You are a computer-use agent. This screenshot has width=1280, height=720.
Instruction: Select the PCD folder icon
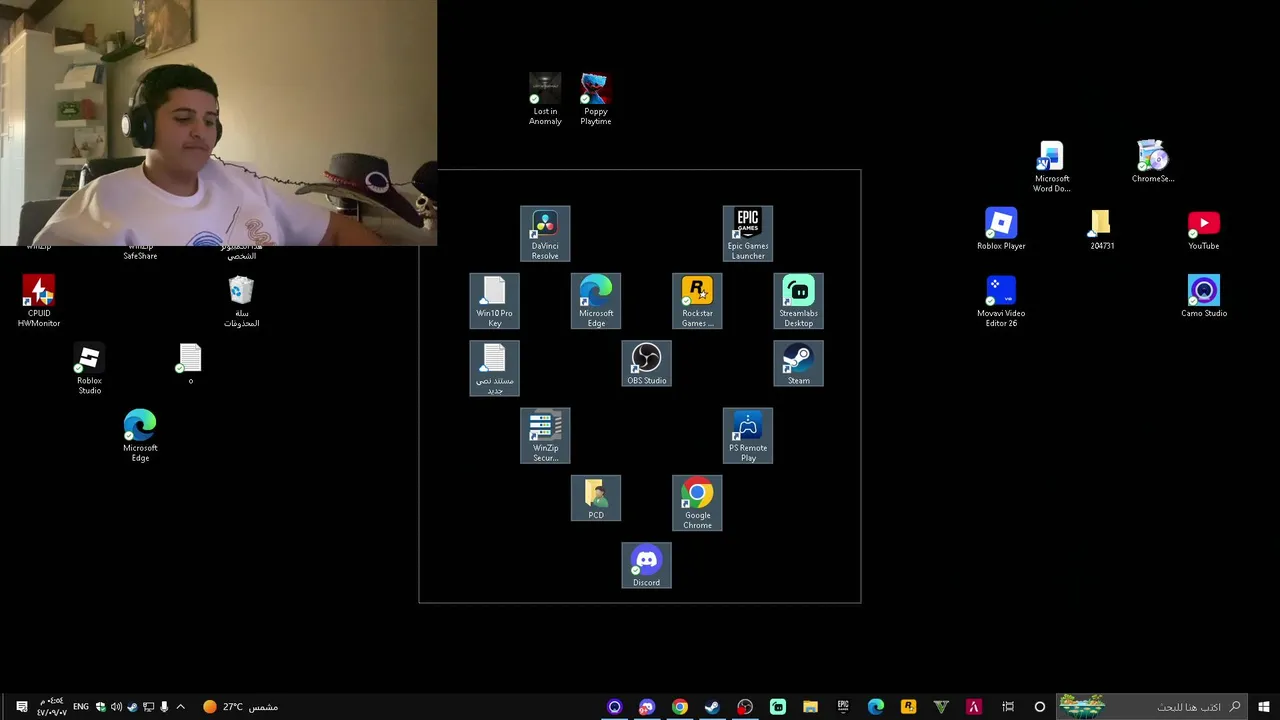[x=596, y=499]
